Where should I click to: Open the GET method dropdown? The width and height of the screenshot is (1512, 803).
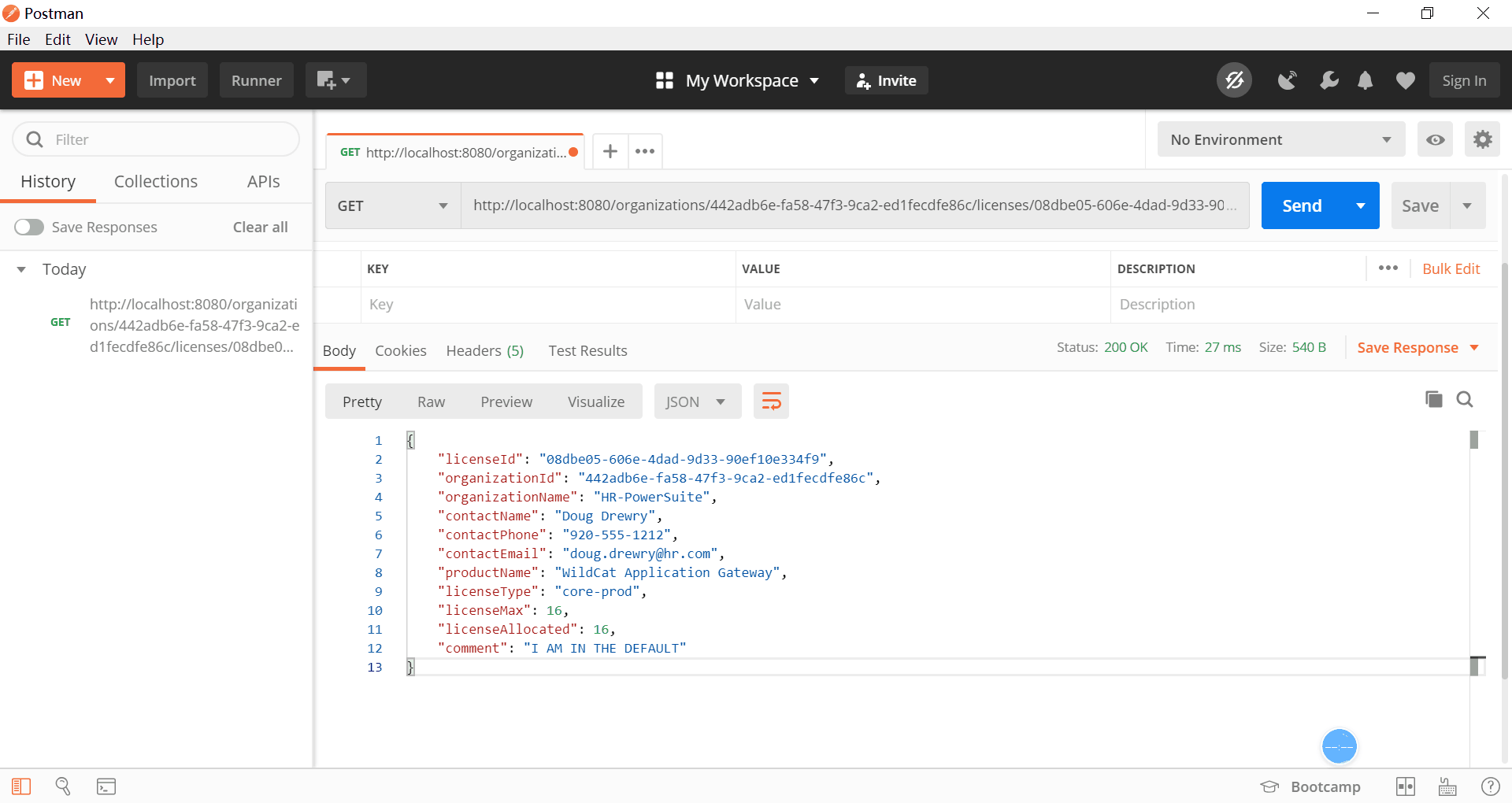click(x=393, y=205)
